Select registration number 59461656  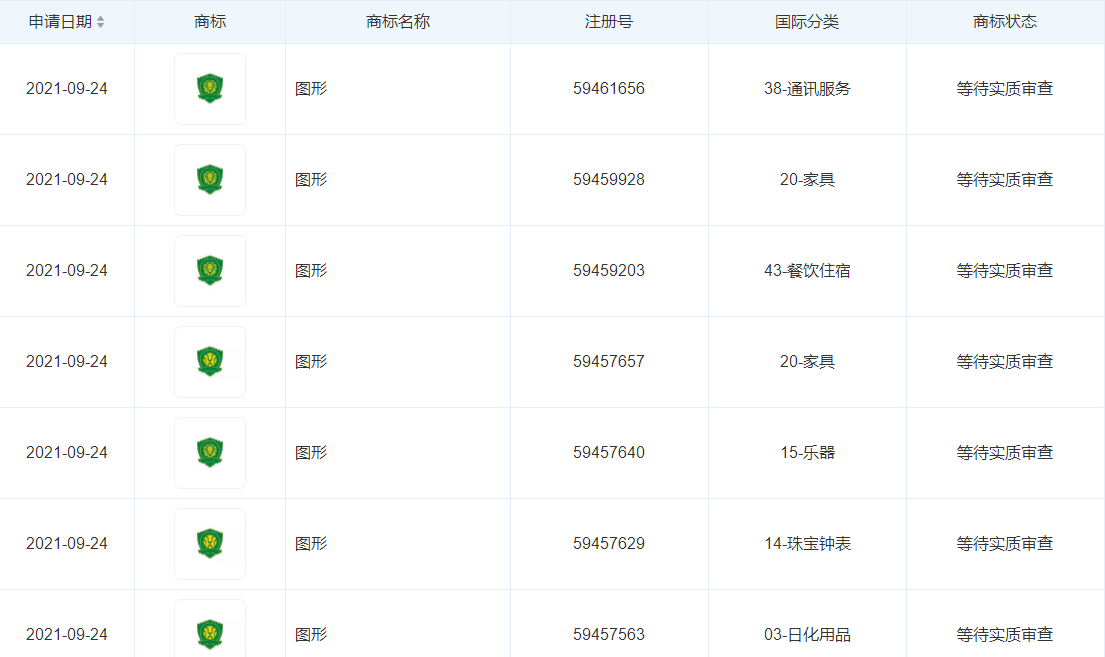pyautogui.click(x=609, y=89)
